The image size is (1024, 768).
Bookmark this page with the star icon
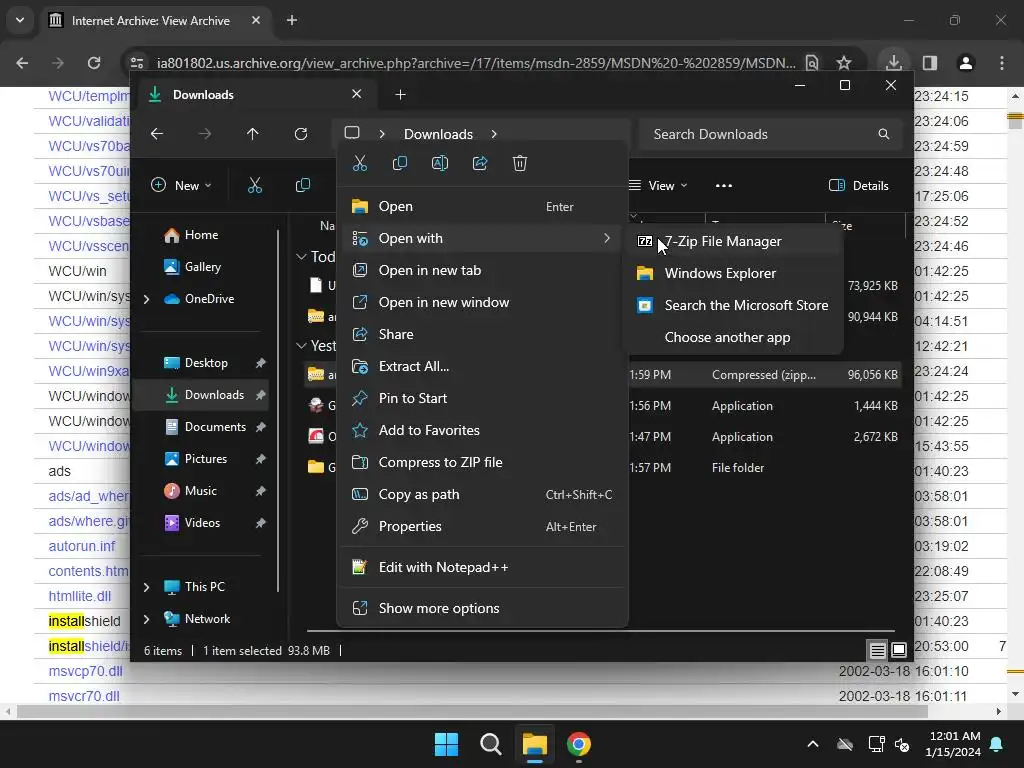point(844,63)
